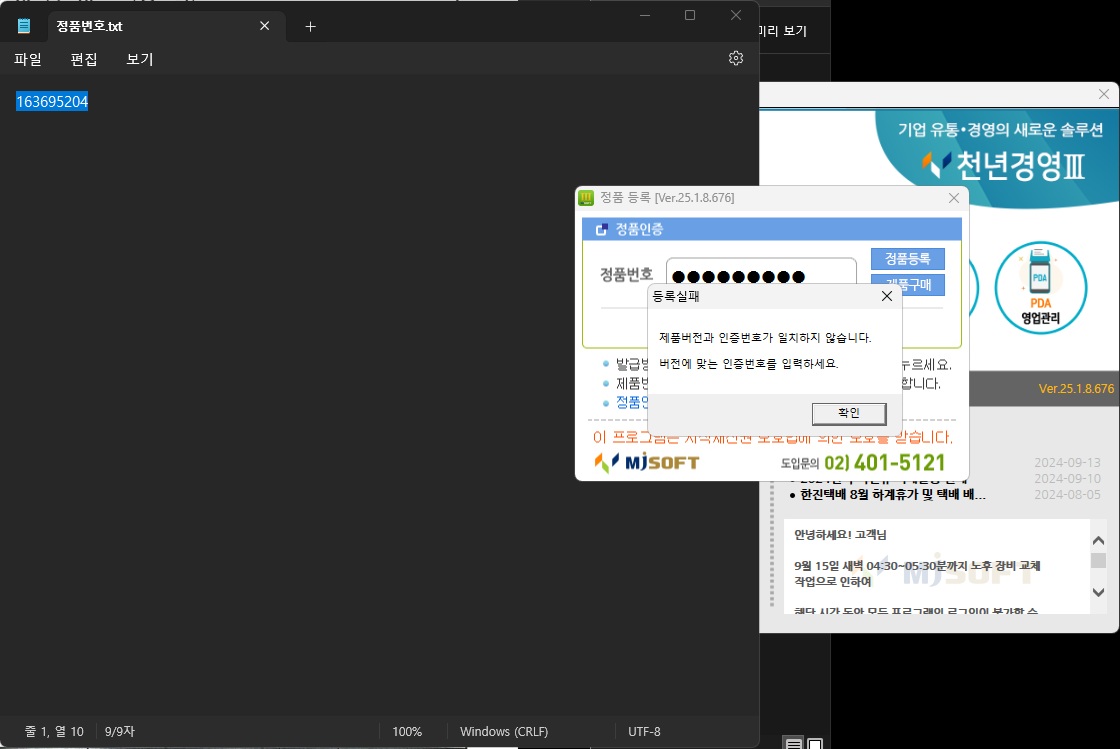The width and height of the screenshot is (1120, 749).
Task: Open the 보기 menu
Action: [x=139, y=59]
